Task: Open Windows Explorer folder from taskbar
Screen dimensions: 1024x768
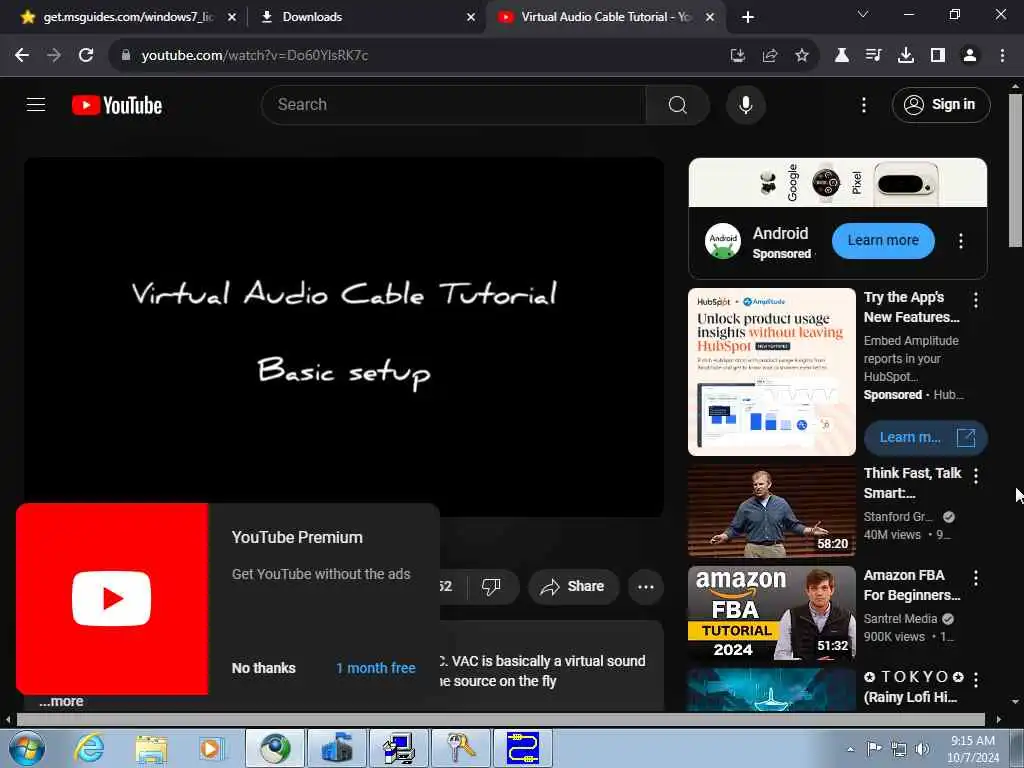Action: 151,748
